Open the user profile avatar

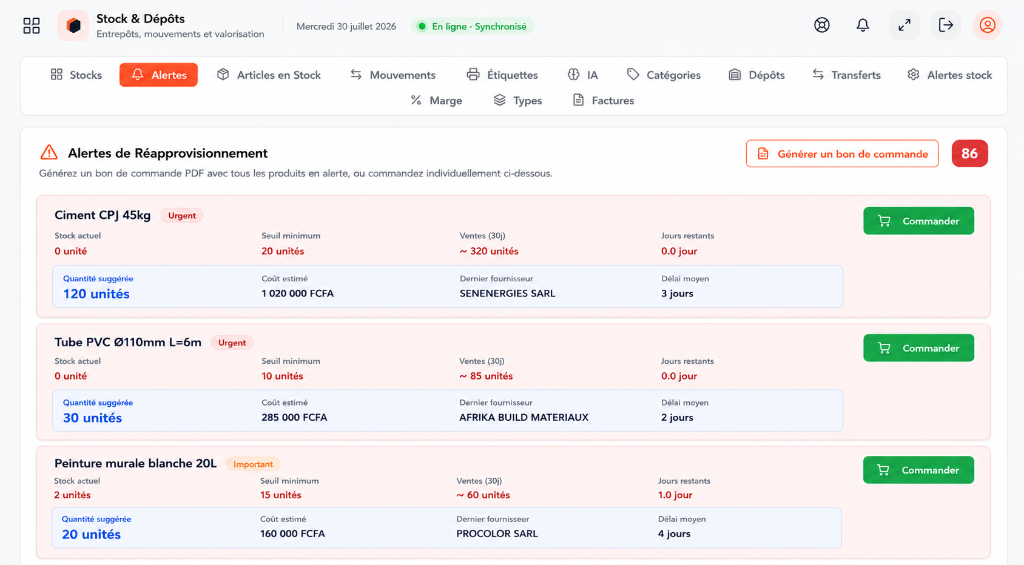(987, 25)
